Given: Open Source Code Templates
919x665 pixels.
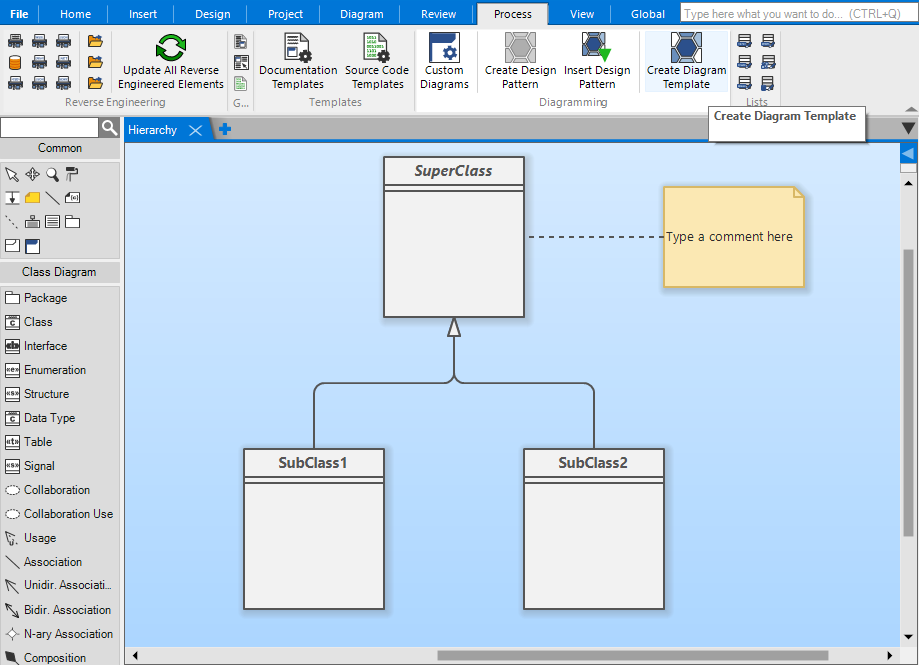Looking at the screenshot, I should (377, 62).
